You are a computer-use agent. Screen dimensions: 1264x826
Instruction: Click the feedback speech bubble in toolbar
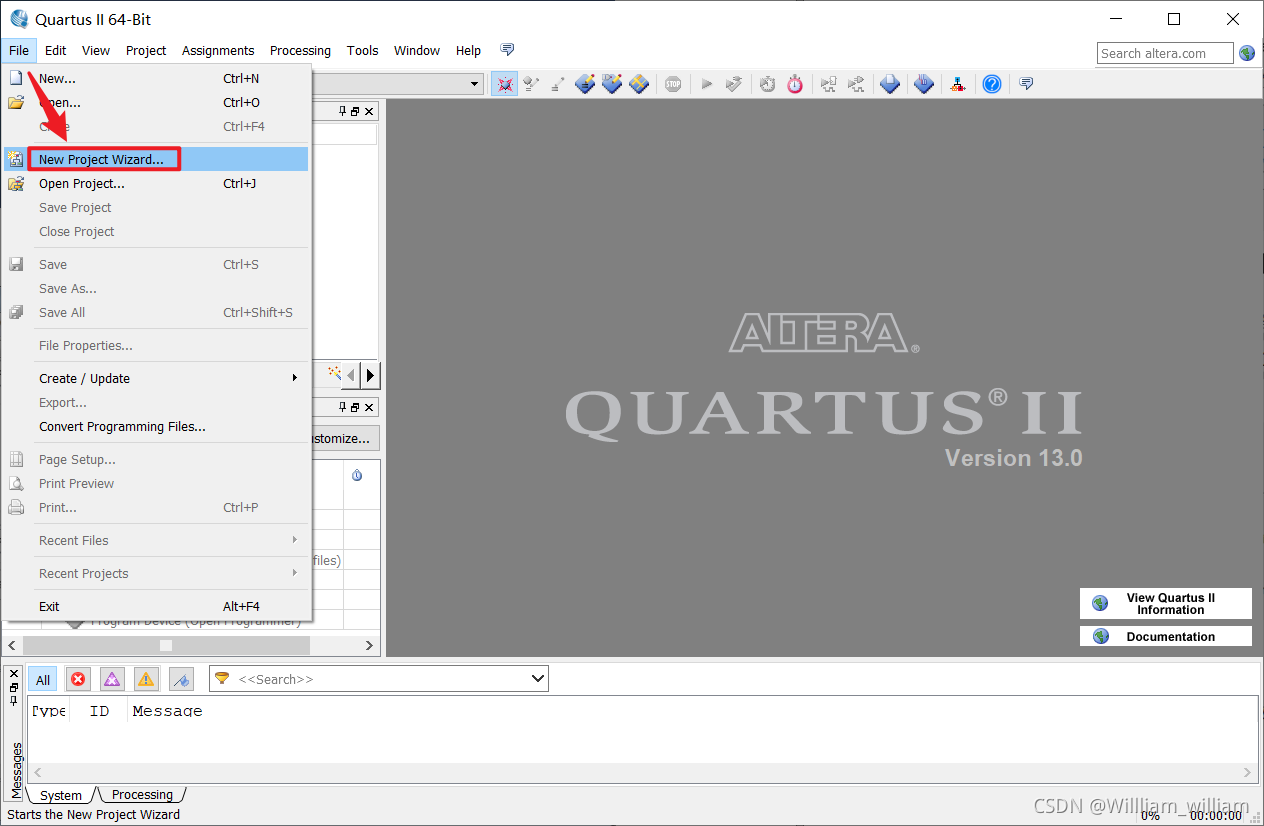point(1026,84)
